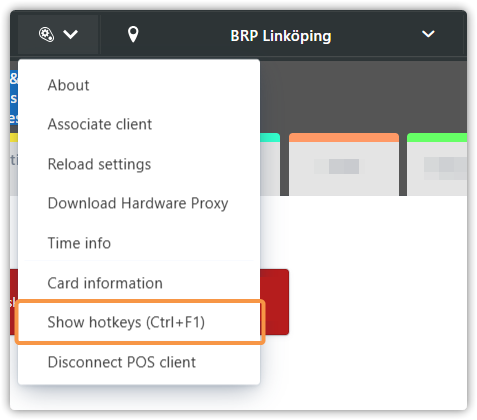Choose Associate client from menu
The image size is (477, 420).
[x=139, y=124]
